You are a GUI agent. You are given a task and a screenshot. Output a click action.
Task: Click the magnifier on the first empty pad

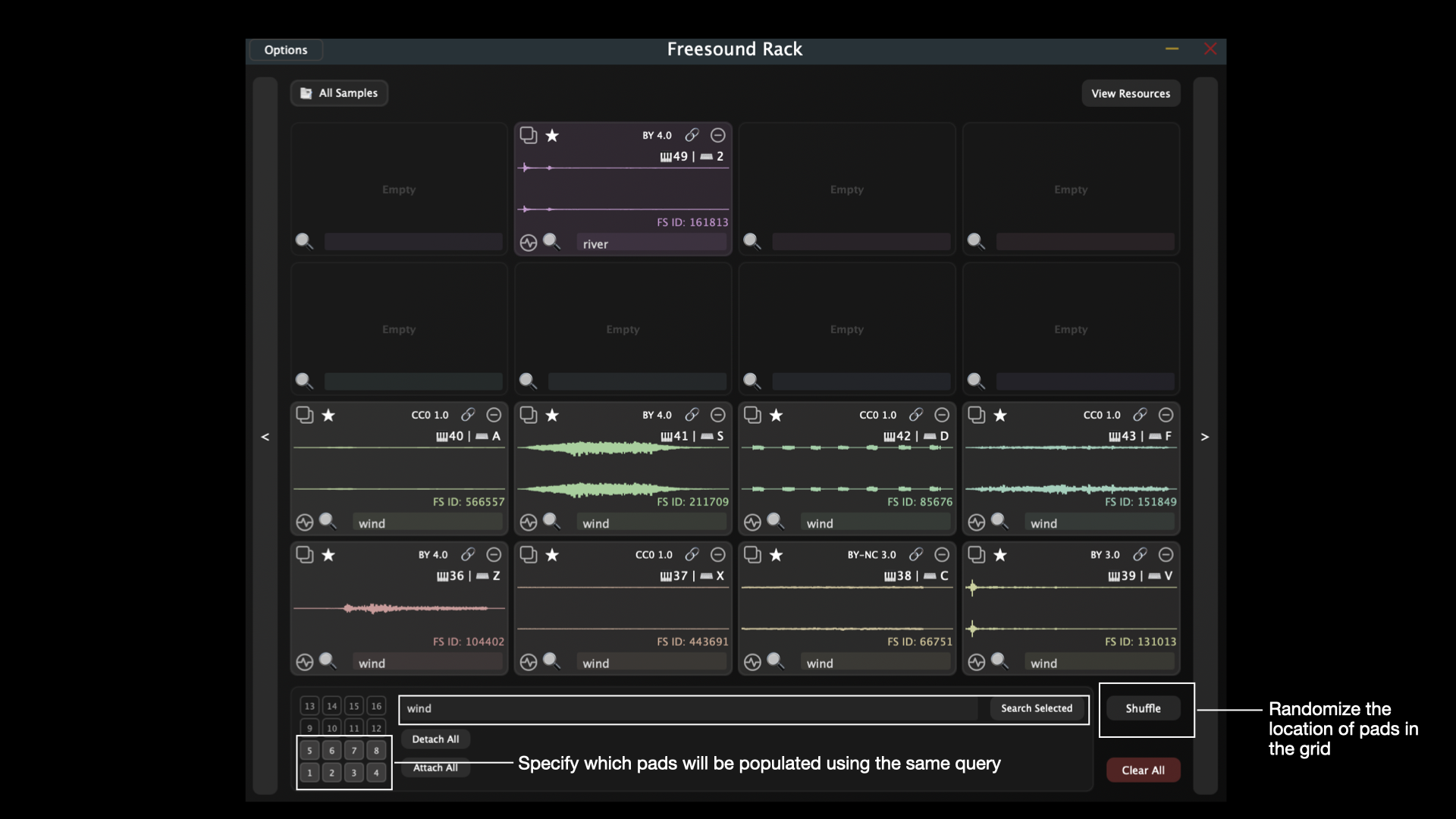(x=304, y=241)
